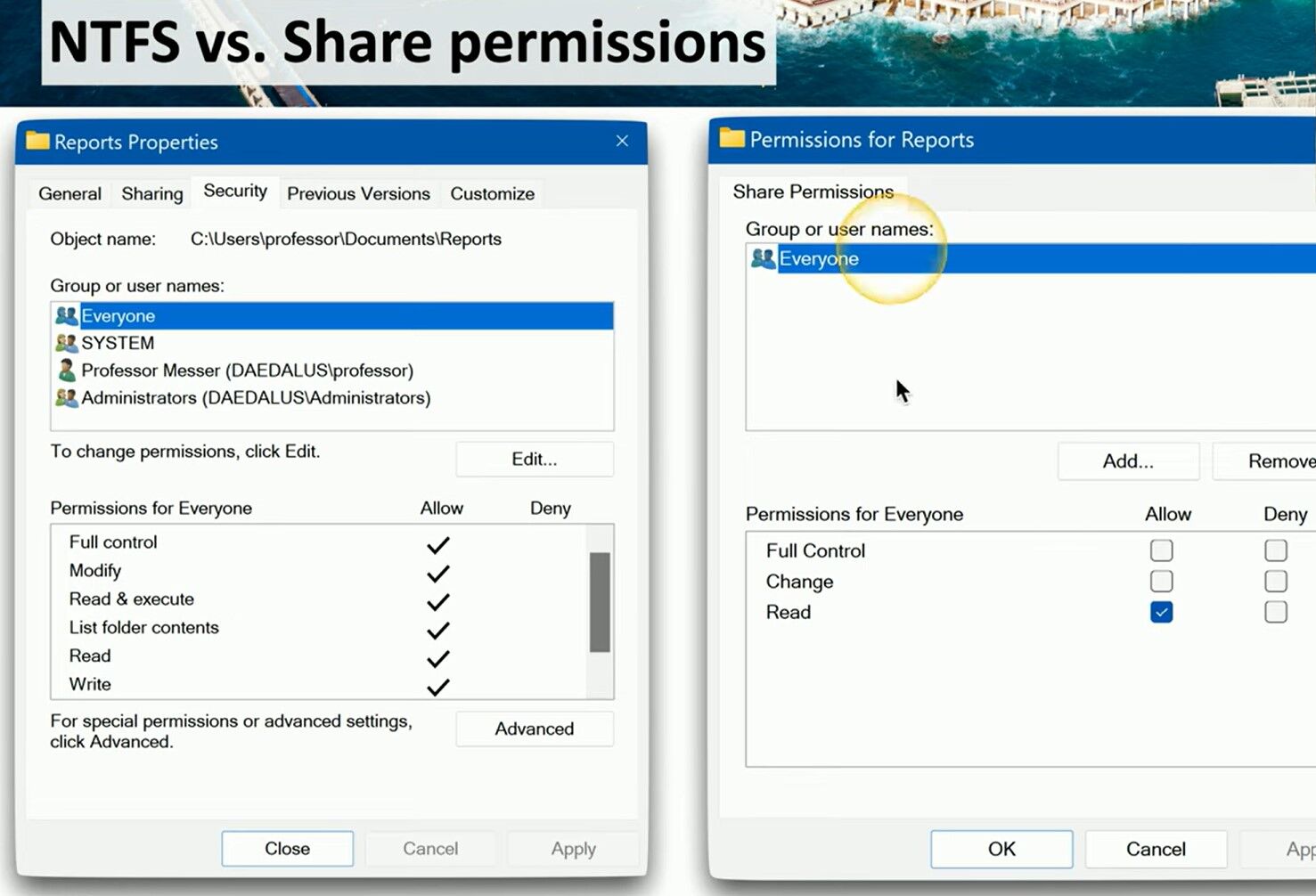
Task: Open the Previous Versions tab
Action: (x=358, y=194)
